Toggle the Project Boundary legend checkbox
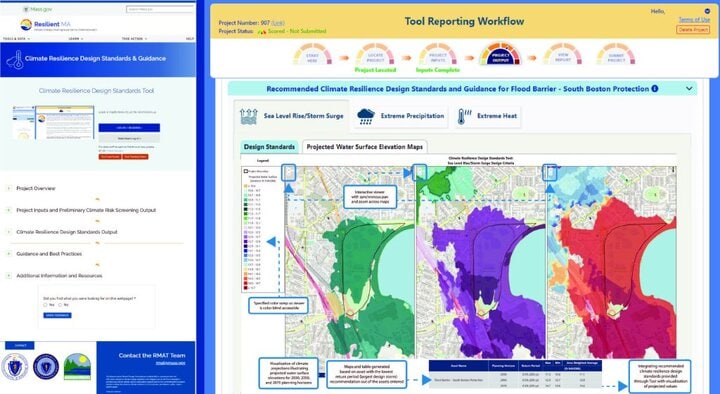Screen dimensions: 720x394 tap(246, 171)
